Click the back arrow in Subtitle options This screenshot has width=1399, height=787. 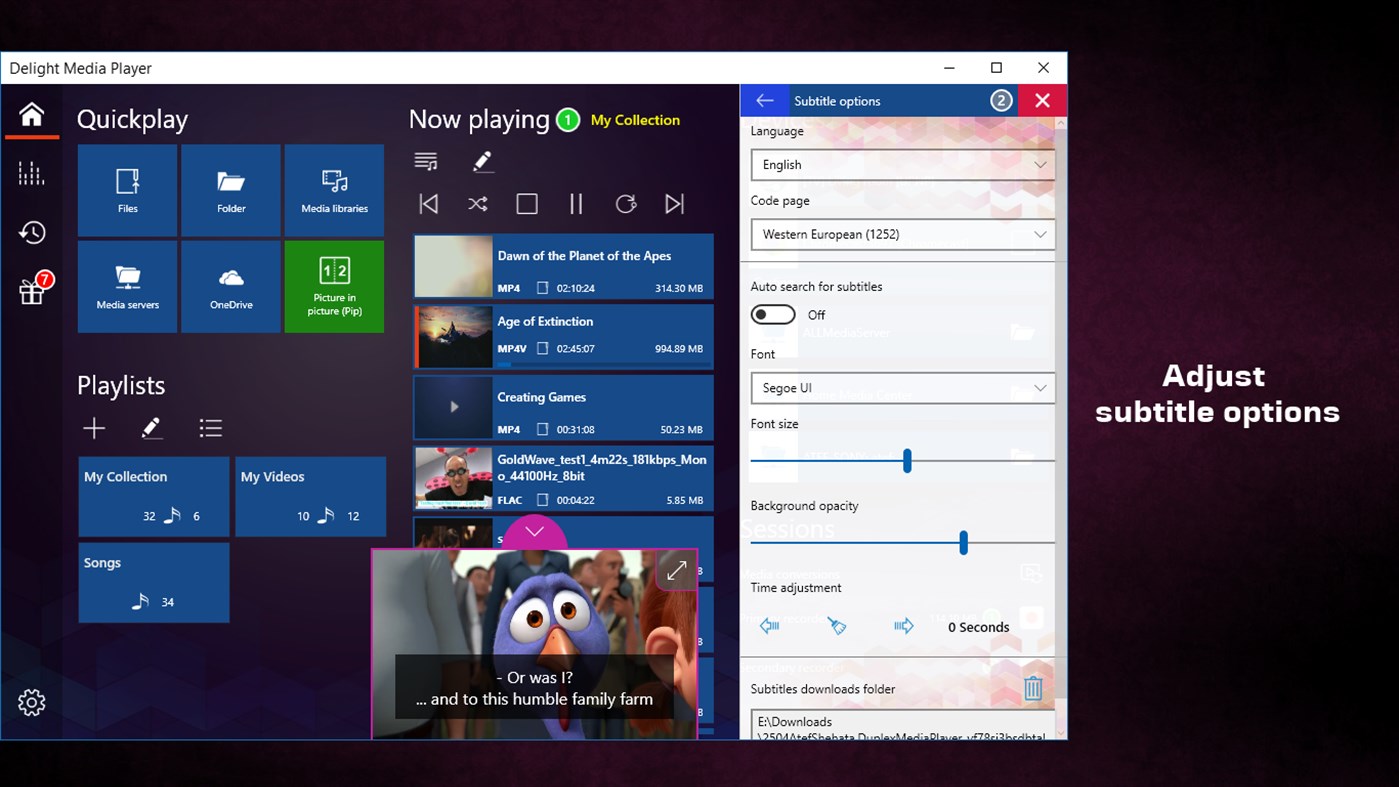click(765, 100)
